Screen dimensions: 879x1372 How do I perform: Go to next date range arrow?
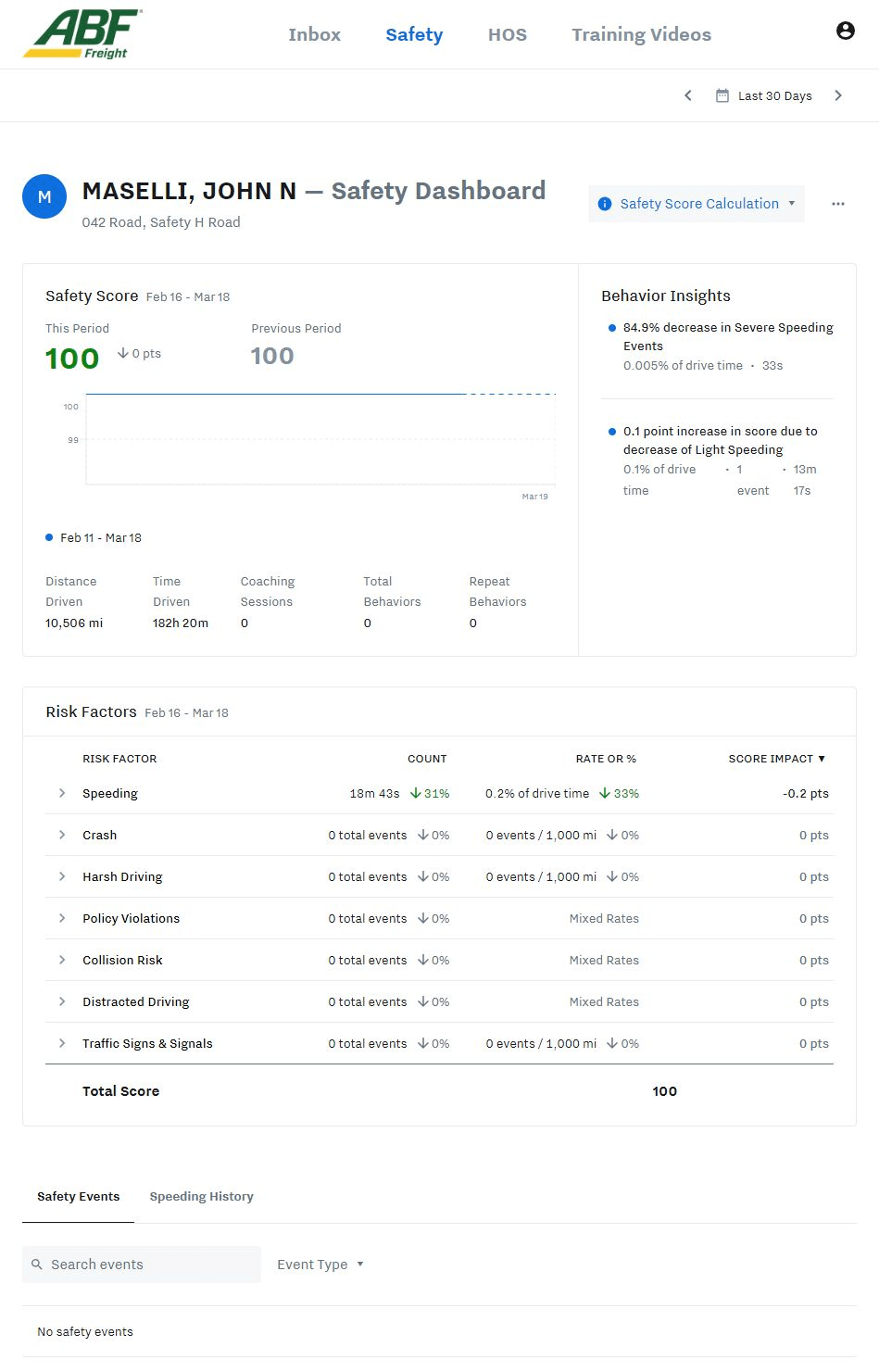click(837, 95)
